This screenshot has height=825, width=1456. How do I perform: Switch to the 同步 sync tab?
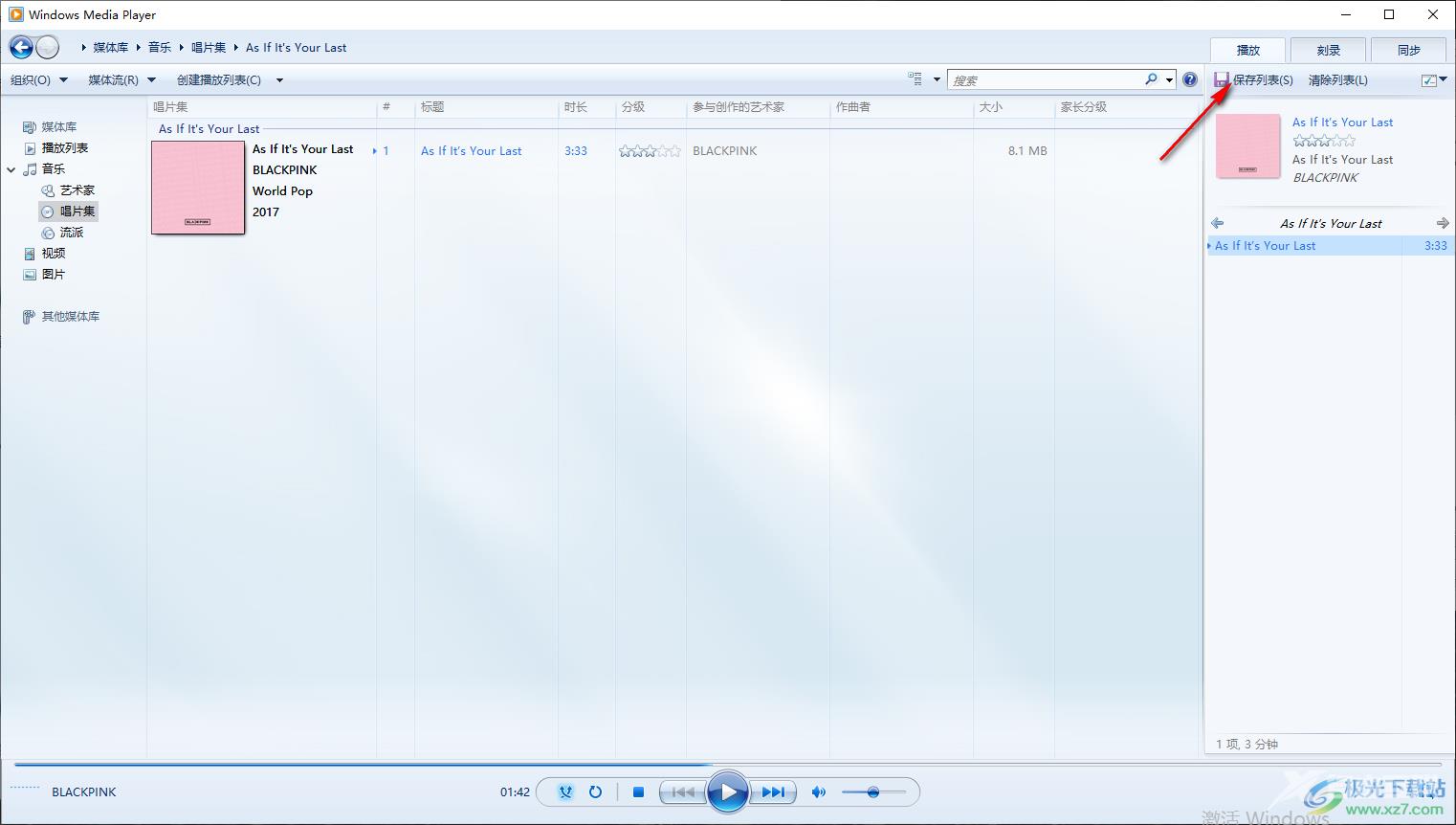[1408, 50]
